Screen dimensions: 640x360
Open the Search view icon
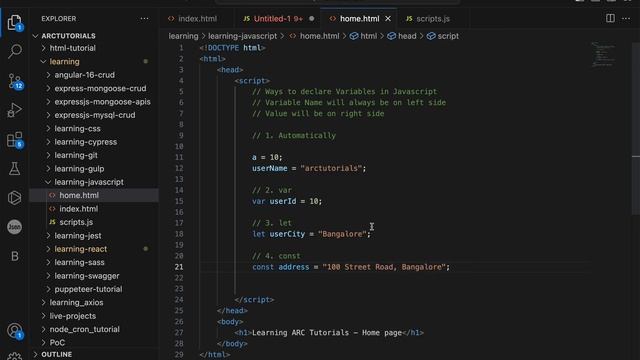click(x=15, y=51)
